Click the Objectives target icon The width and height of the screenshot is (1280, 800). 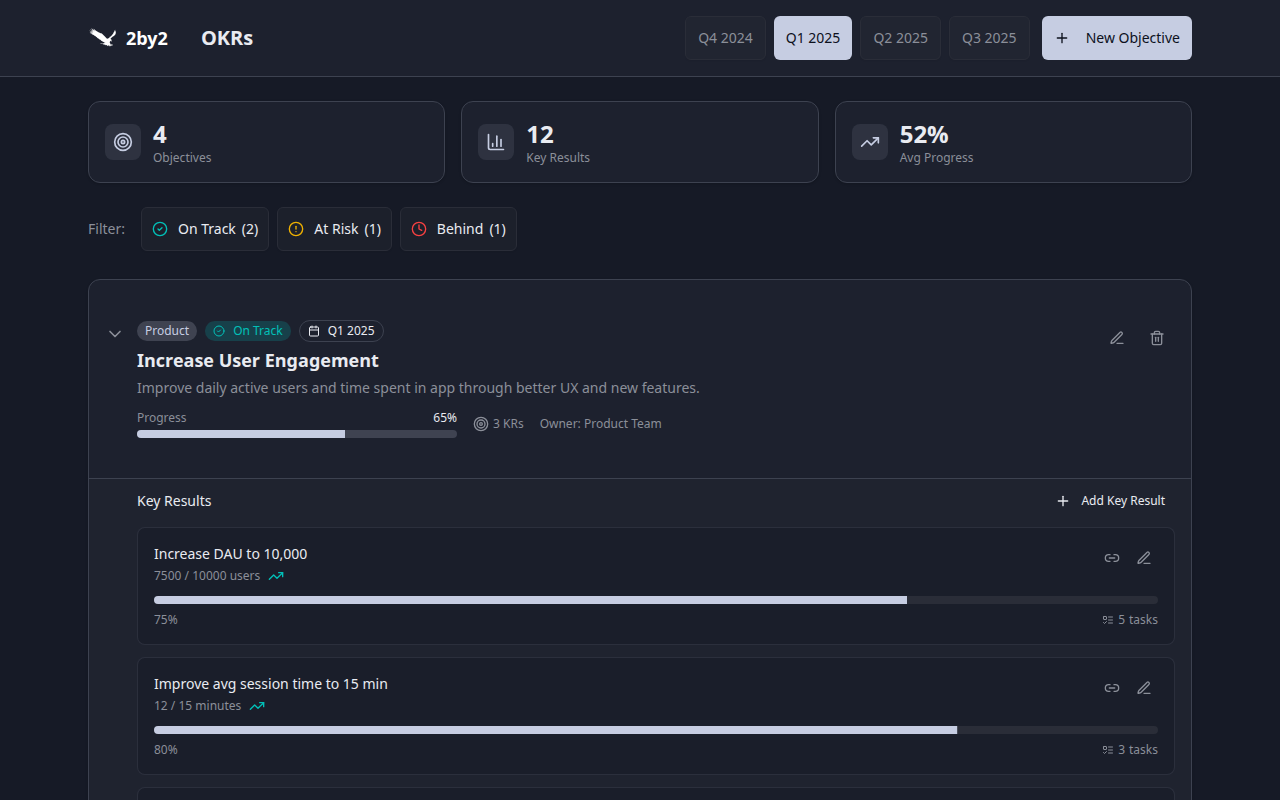122,142
